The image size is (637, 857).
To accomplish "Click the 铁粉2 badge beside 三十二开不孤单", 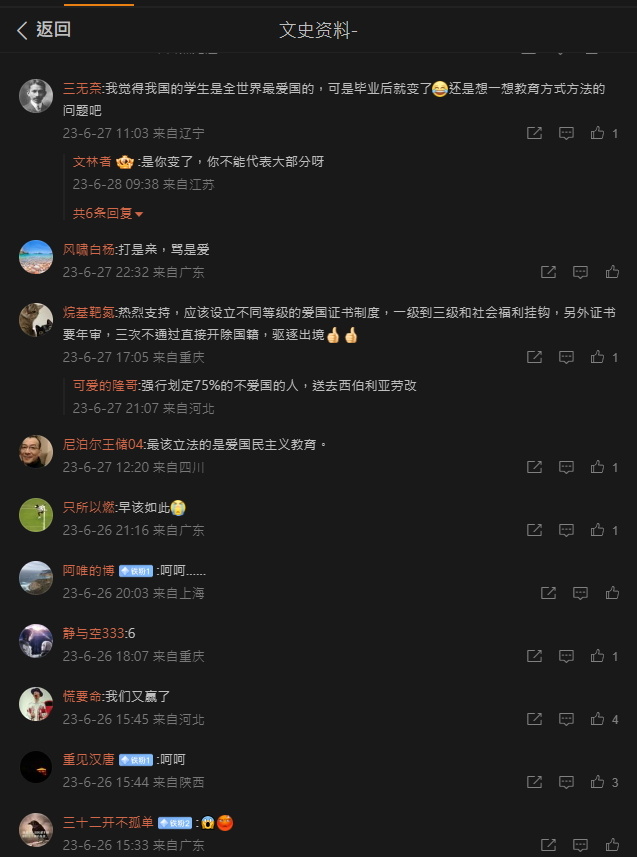I will tap(175, 823).
